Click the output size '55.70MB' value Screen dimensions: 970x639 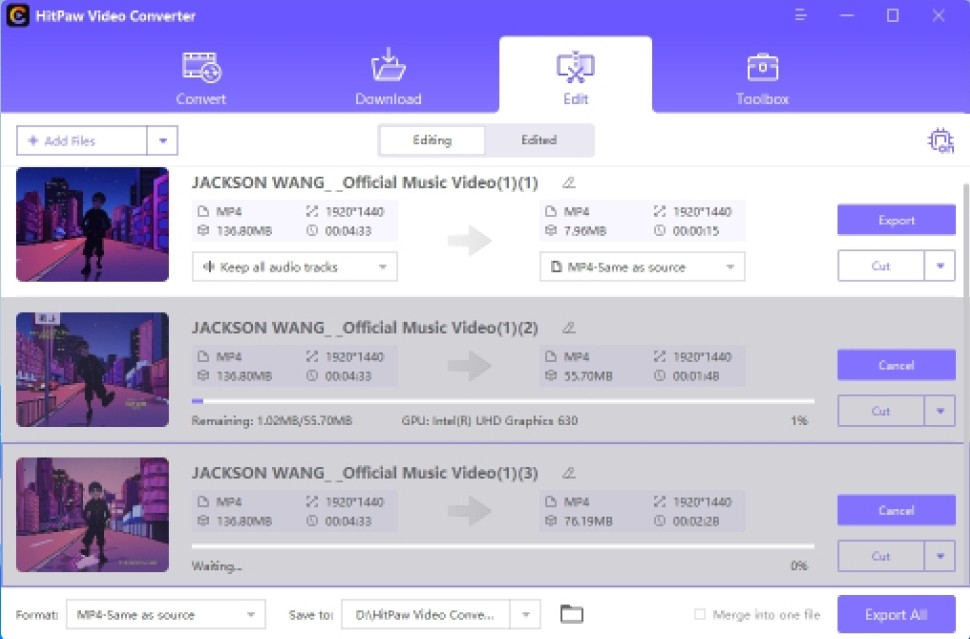(588, 376)
